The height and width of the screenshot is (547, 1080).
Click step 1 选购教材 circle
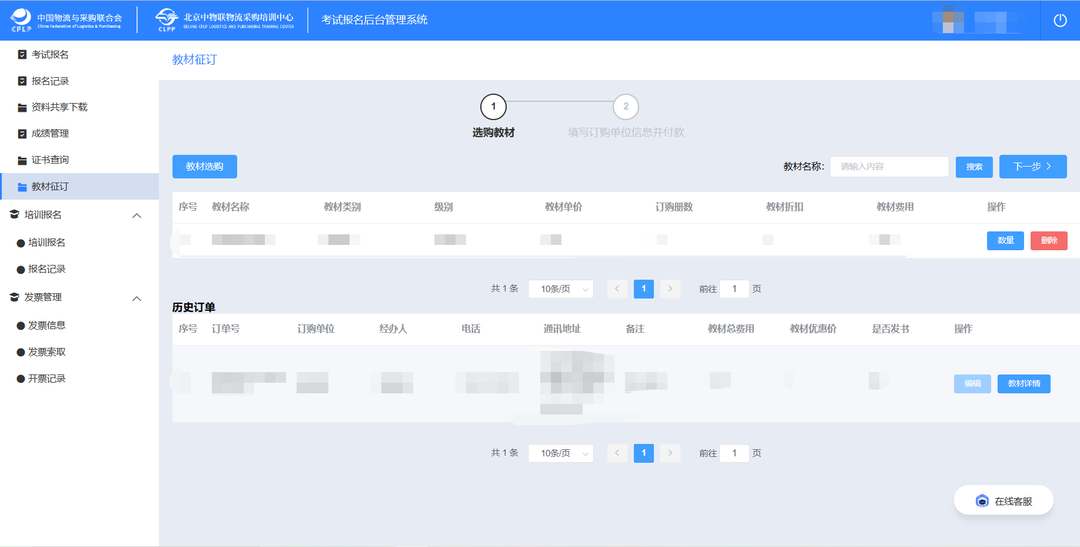(493, 107)
